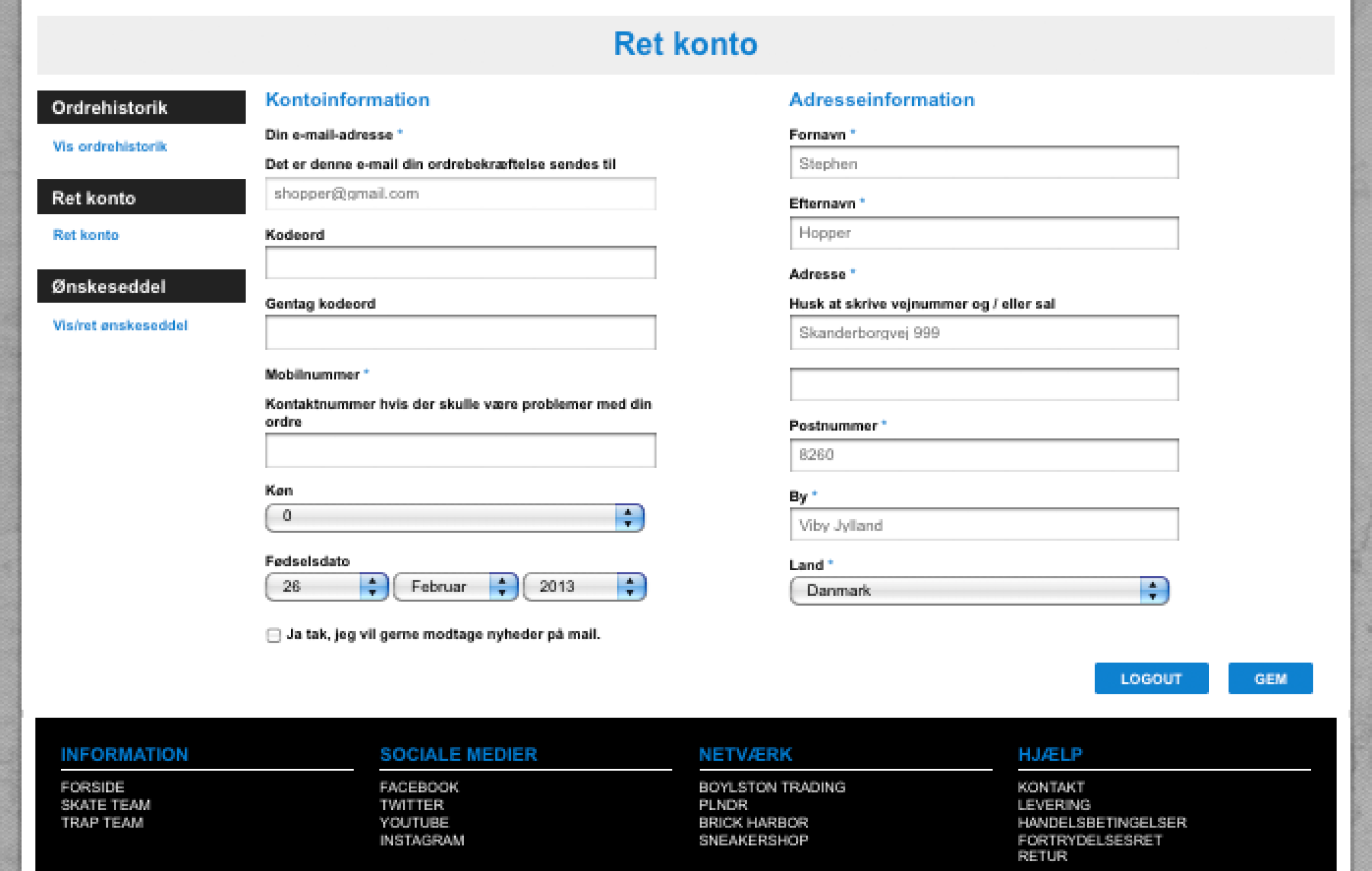
Task: Focus the Kodeord password field
Action: (460, 263)
